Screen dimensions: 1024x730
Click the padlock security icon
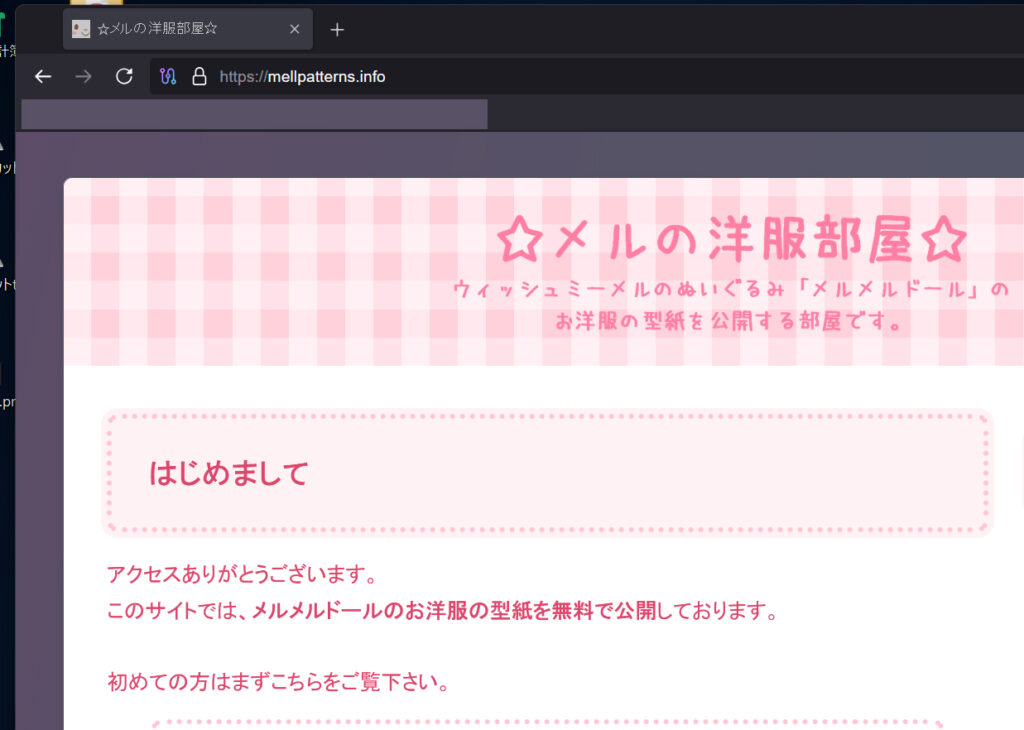tap(199, 77)
